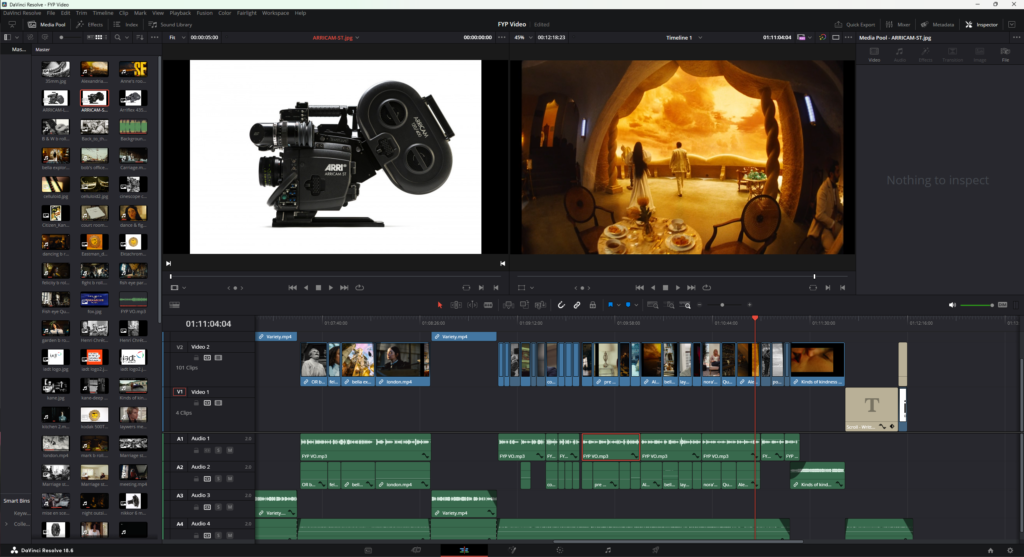Open the Fairlight page music note icon
1024x557 pixels.
[607, 550]
